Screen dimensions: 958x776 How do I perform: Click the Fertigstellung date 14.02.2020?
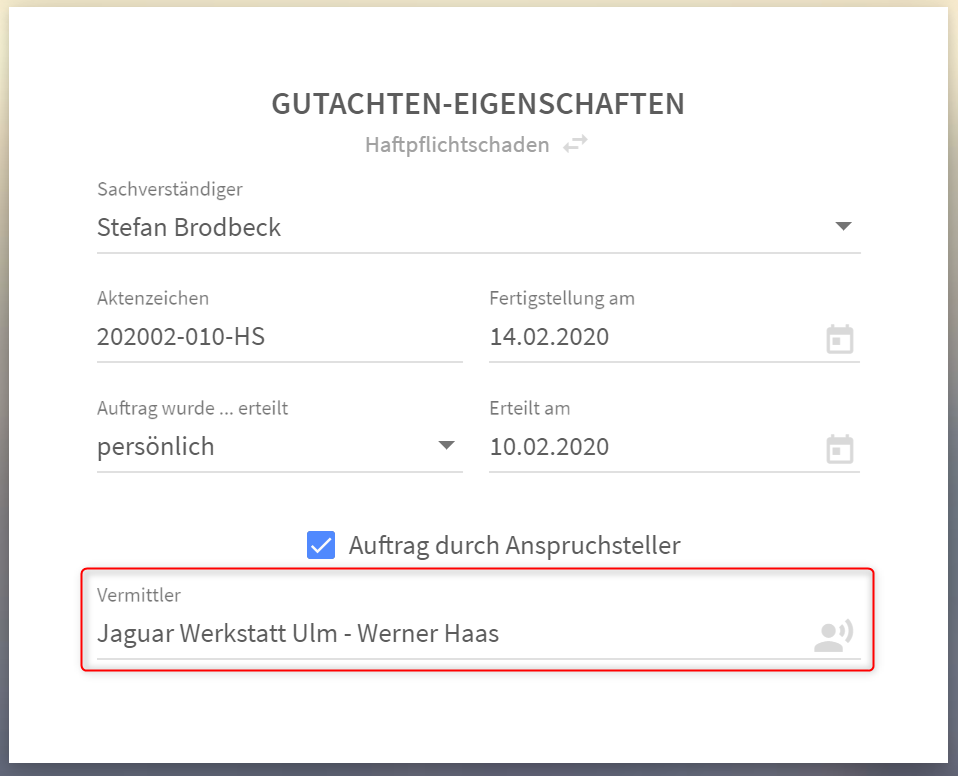[x=549, y=337]
